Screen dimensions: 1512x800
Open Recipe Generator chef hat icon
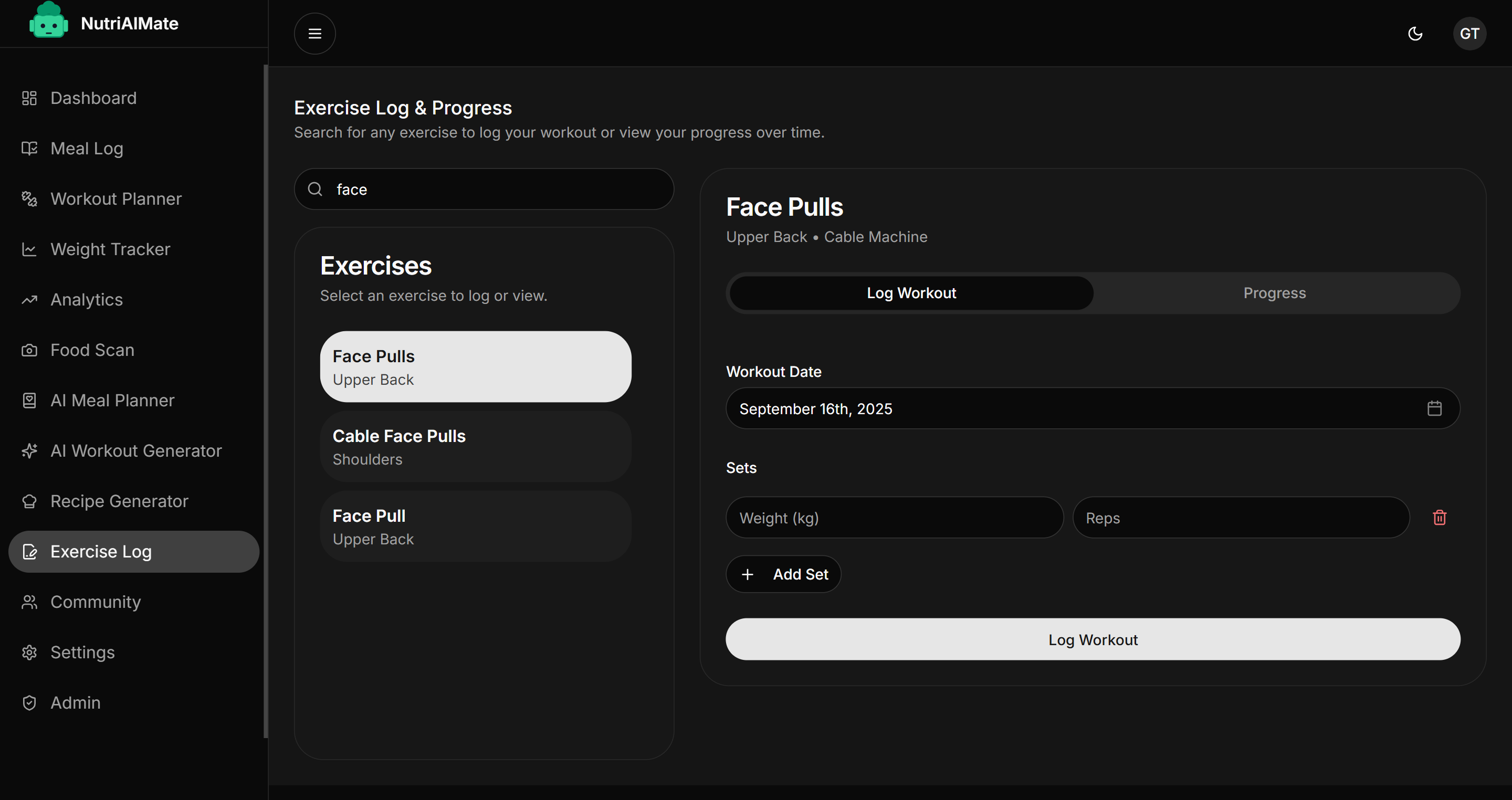point(29,501)
